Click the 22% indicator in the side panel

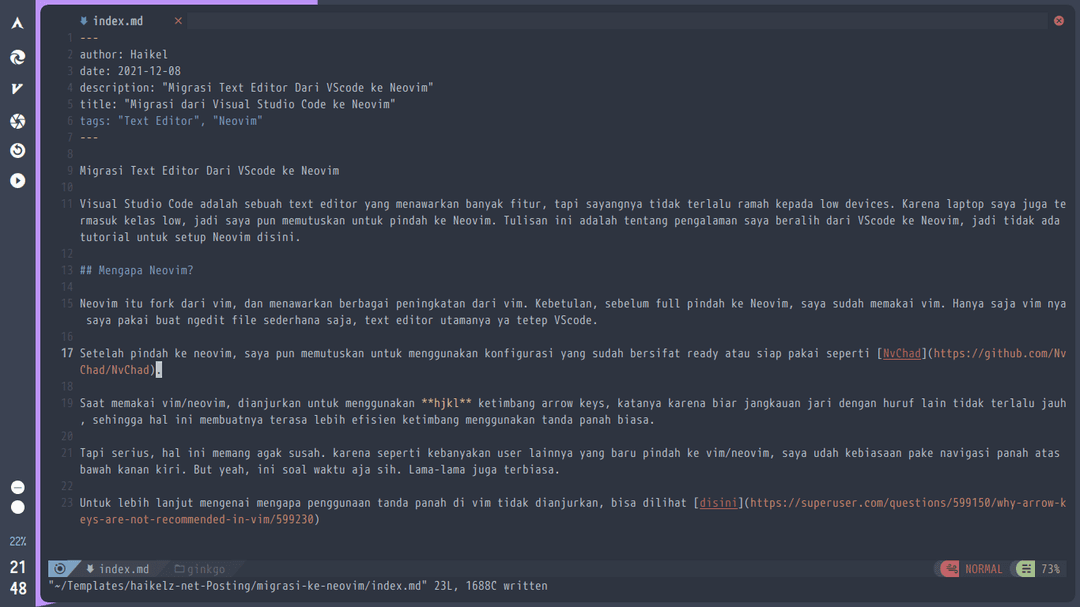click(18, 542)
